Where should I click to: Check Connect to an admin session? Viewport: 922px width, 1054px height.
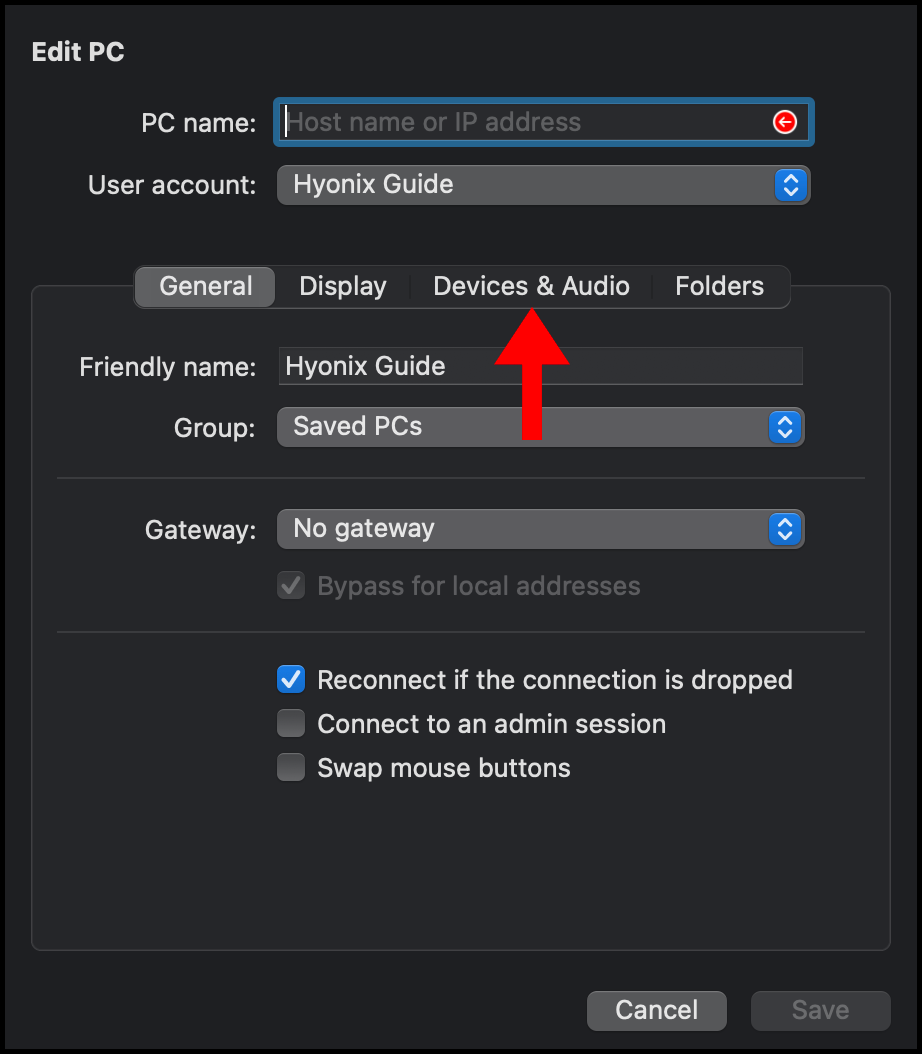(x=290, y=723)
